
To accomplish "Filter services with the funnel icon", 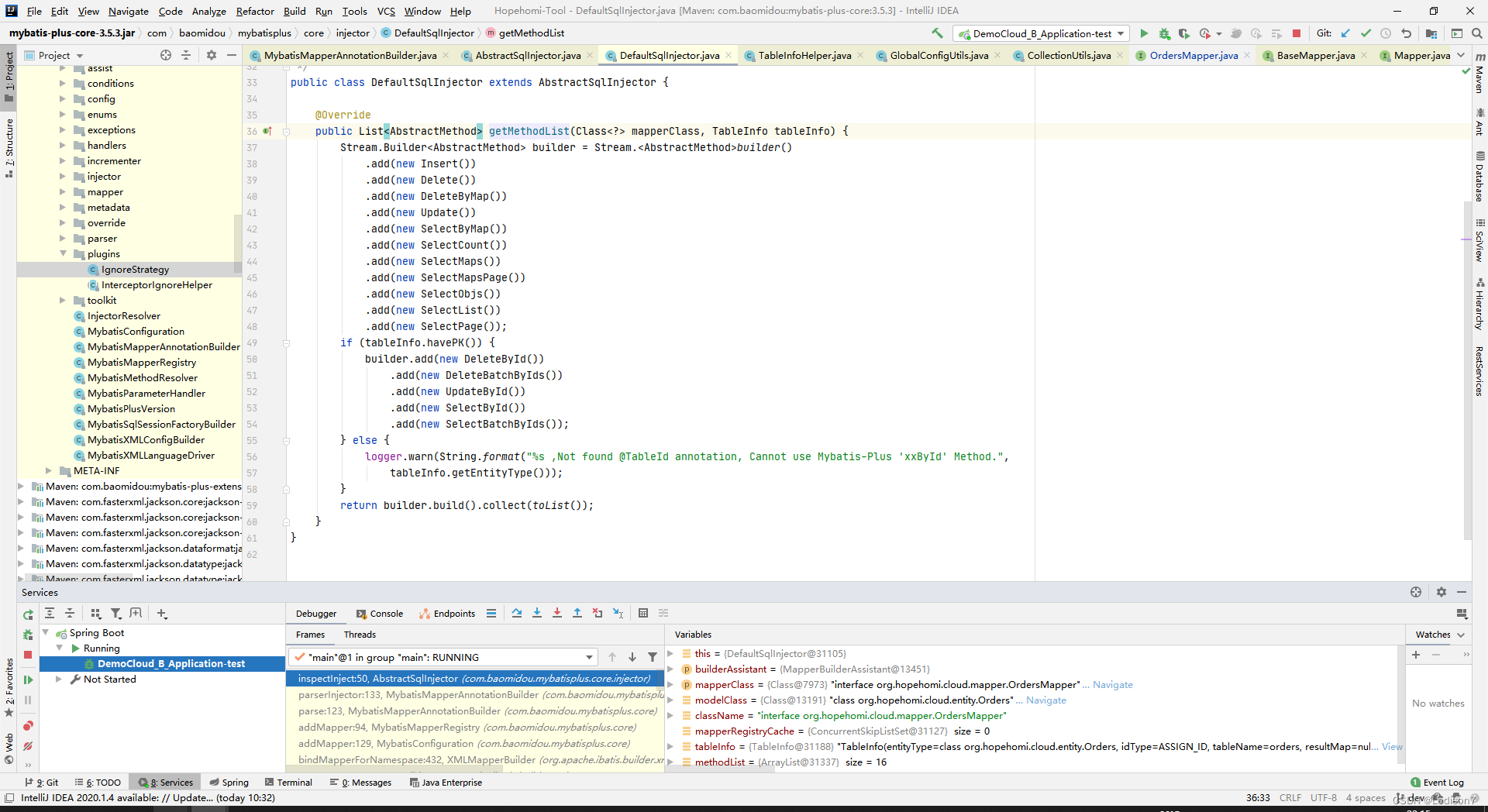I will coord(115,613).
